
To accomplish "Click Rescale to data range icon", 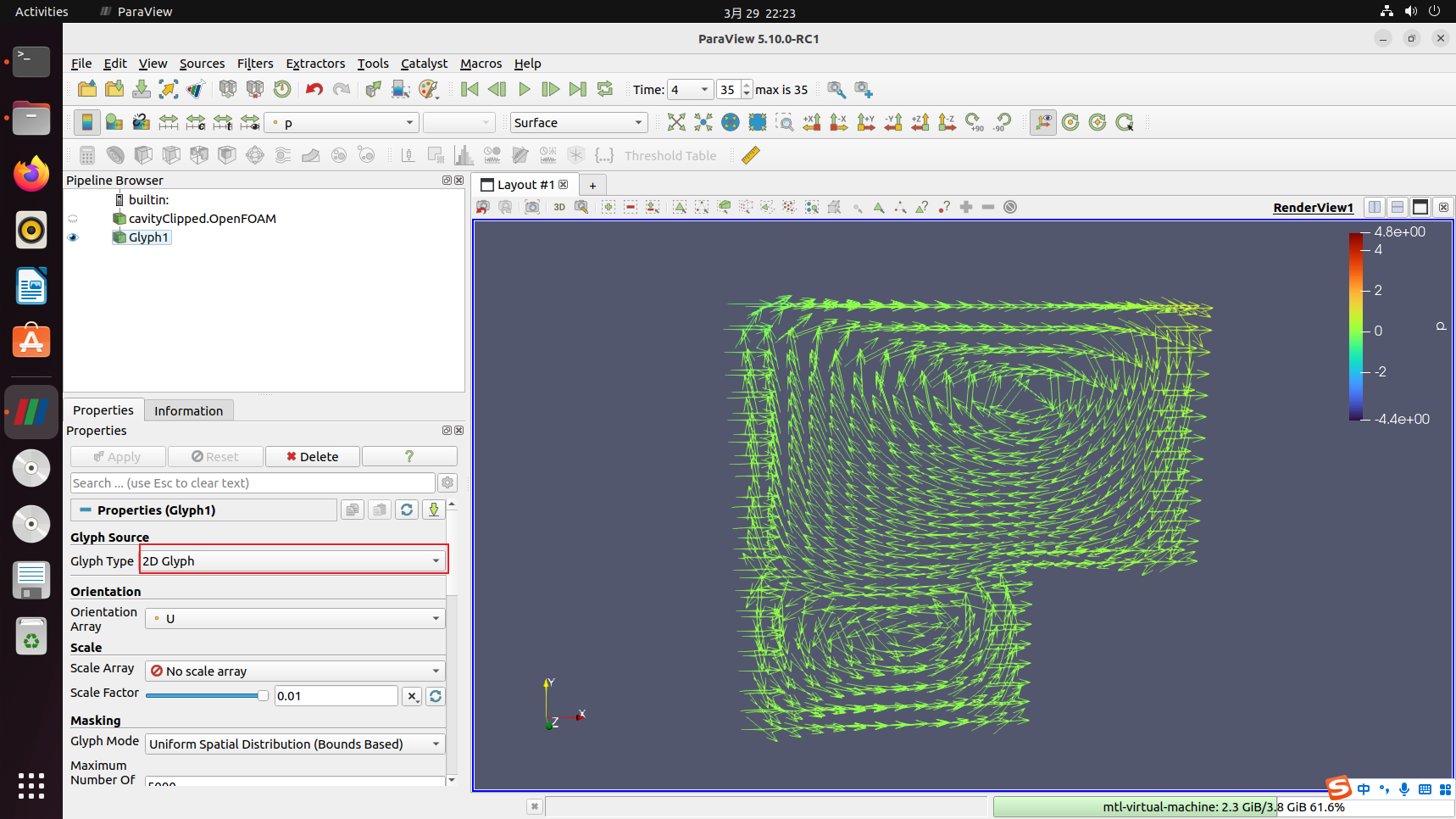I will 169,122.
